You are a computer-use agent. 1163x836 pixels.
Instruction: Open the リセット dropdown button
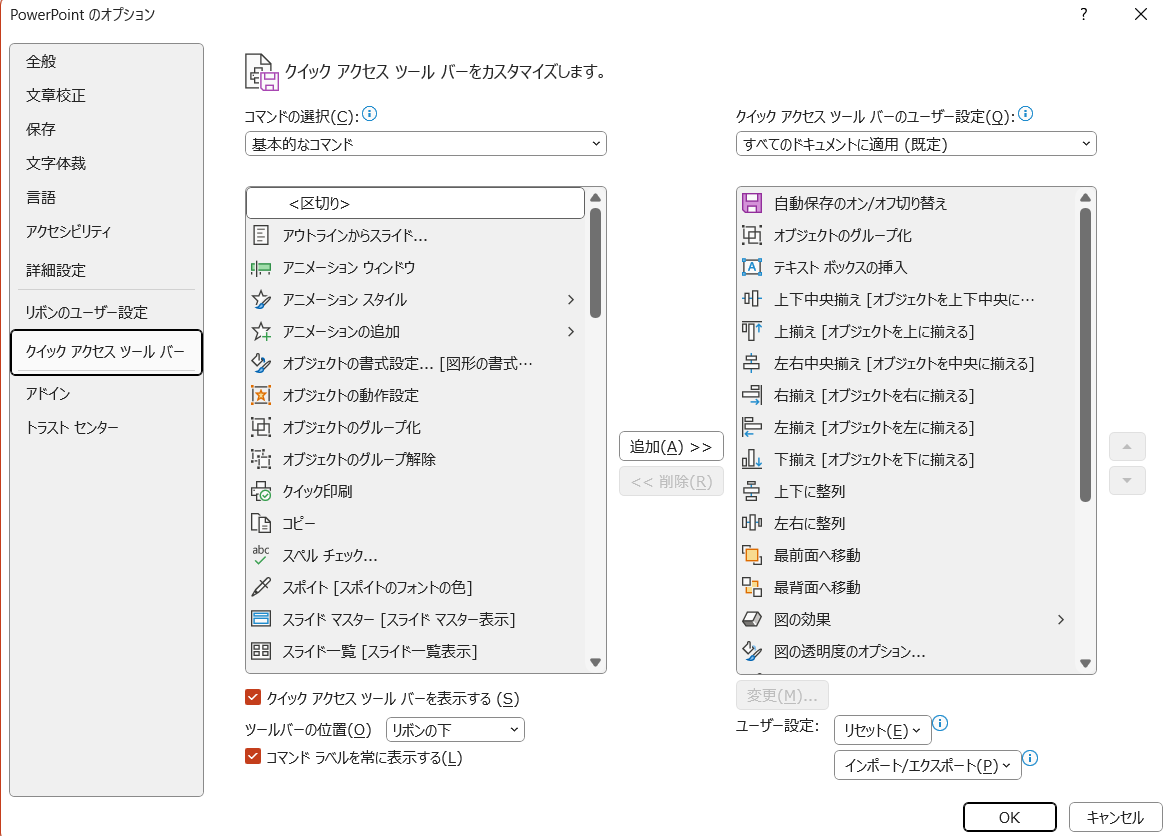click(882, 730)
